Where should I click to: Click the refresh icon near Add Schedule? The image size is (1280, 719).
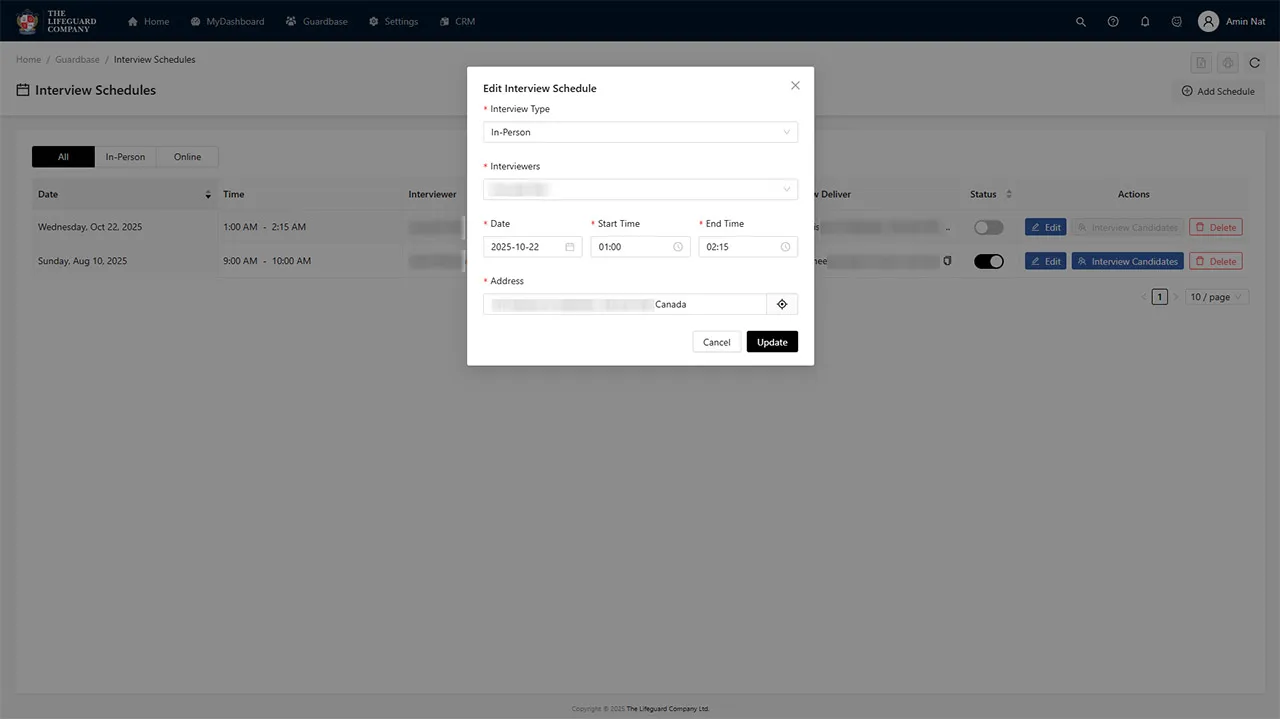[1255, 63]
